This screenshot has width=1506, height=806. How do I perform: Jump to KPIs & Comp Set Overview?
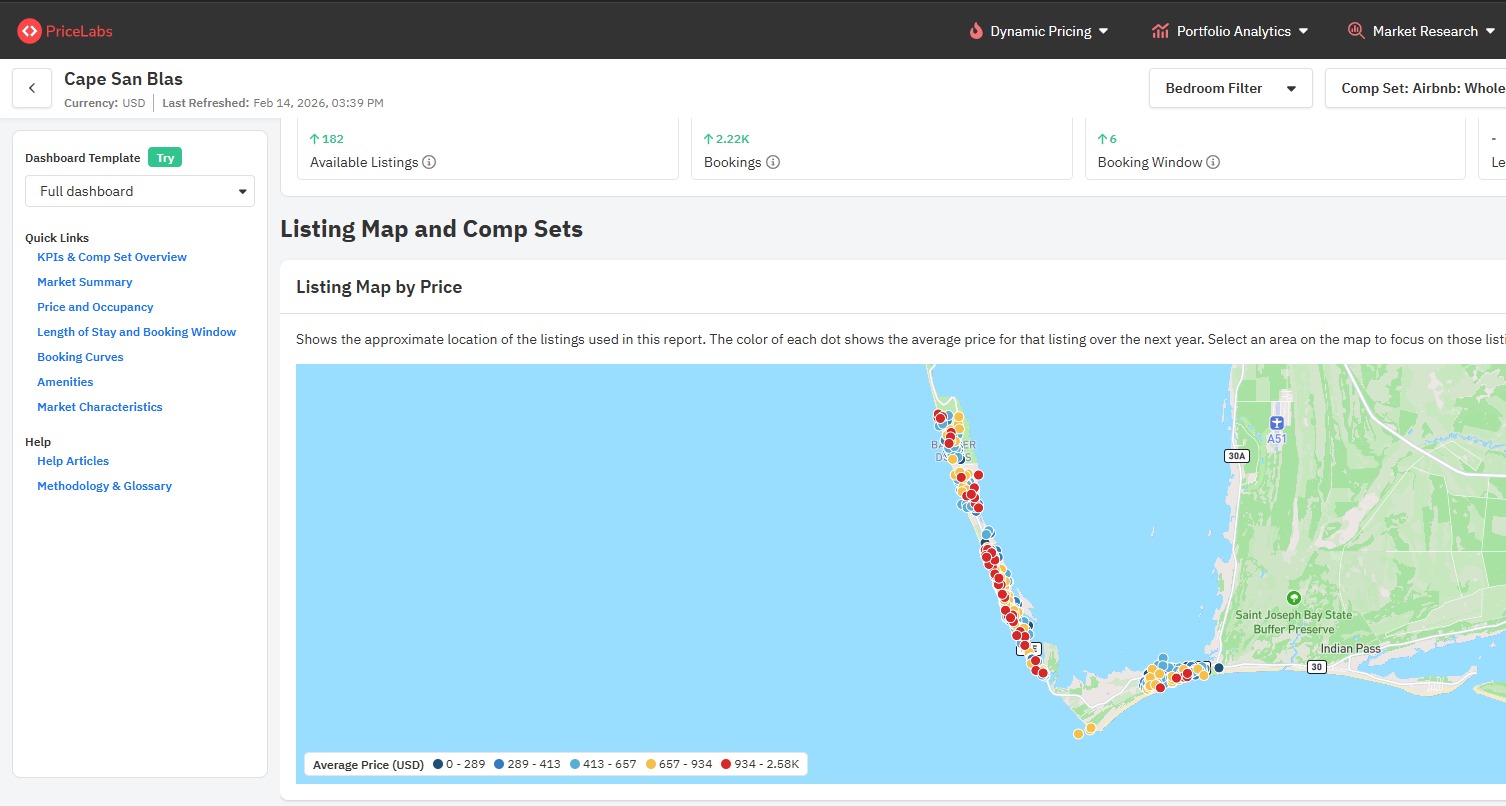click(x=112, y=257)
